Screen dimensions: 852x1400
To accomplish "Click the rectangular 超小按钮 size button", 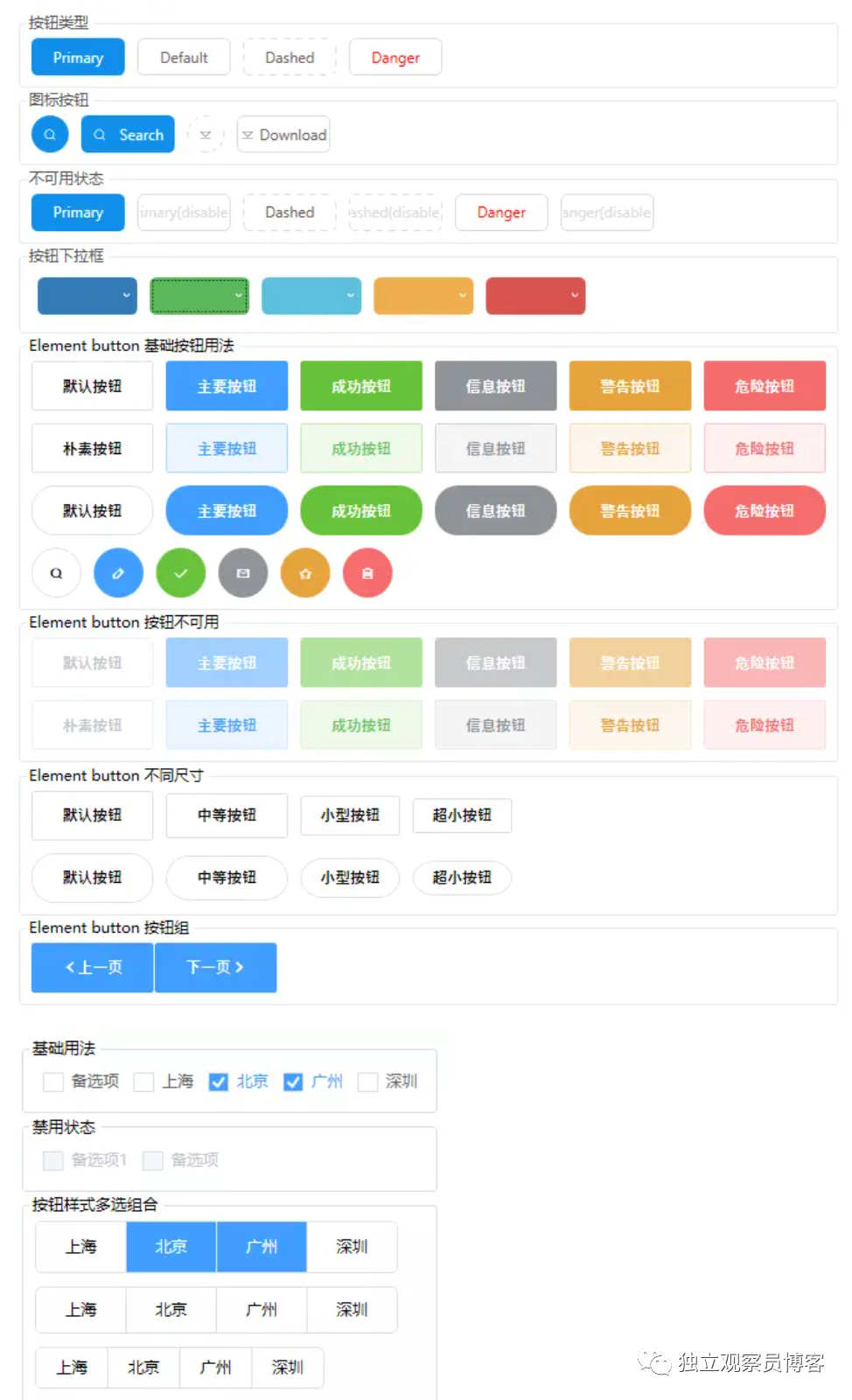I will coord(462,815).
